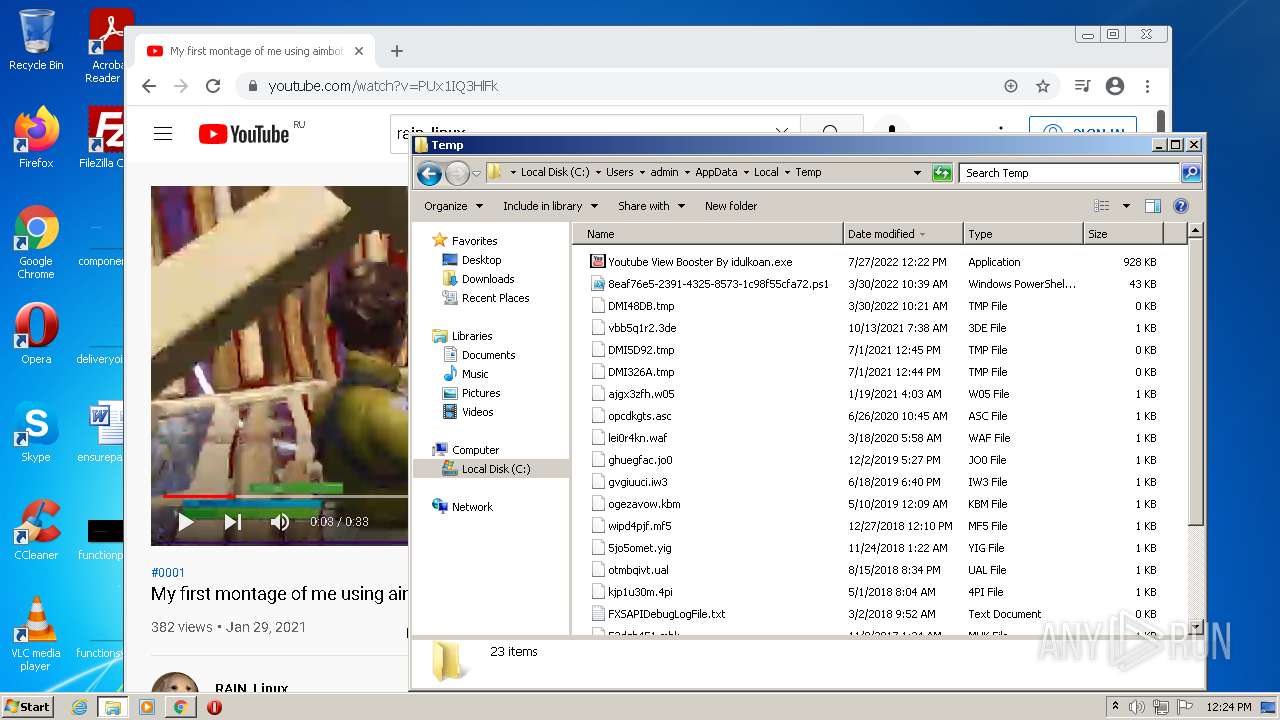This screenshot has height=720, width=1280.
Task: Sort by Date modified column
Action: click(903, 234)
